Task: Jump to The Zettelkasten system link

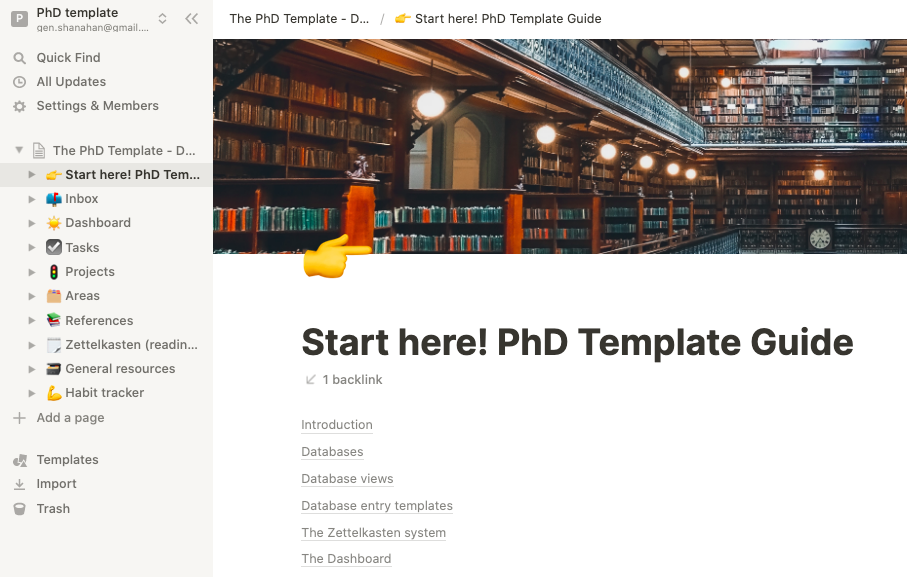Action: [x=373, y=533]
